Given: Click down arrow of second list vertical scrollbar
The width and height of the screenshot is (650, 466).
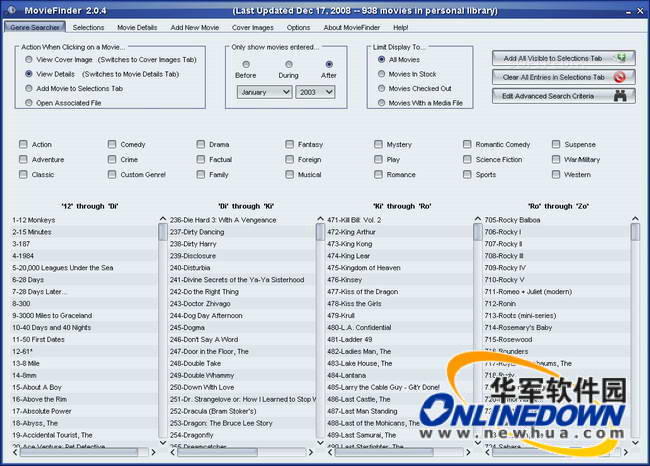Looking at the screenshot, I should [x=320, y=442].
